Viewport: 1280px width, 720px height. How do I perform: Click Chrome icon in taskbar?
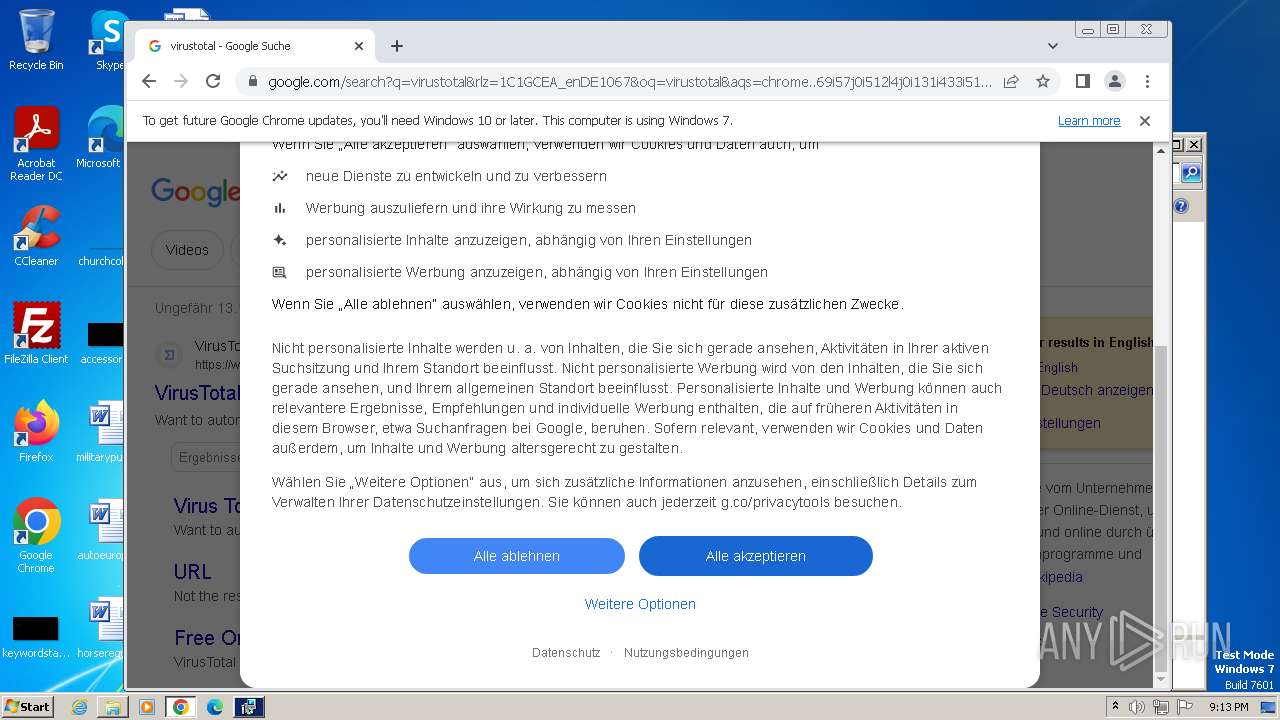click(181, 707)
